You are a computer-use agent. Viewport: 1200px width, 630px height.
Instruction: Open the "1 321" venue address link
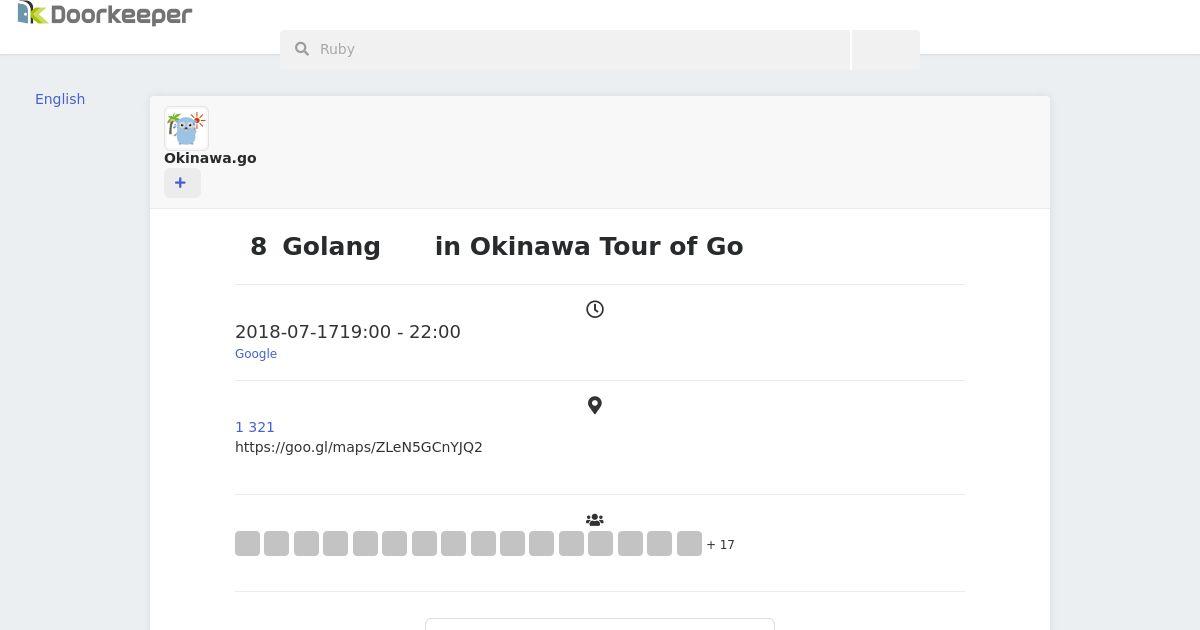point(255,427)
